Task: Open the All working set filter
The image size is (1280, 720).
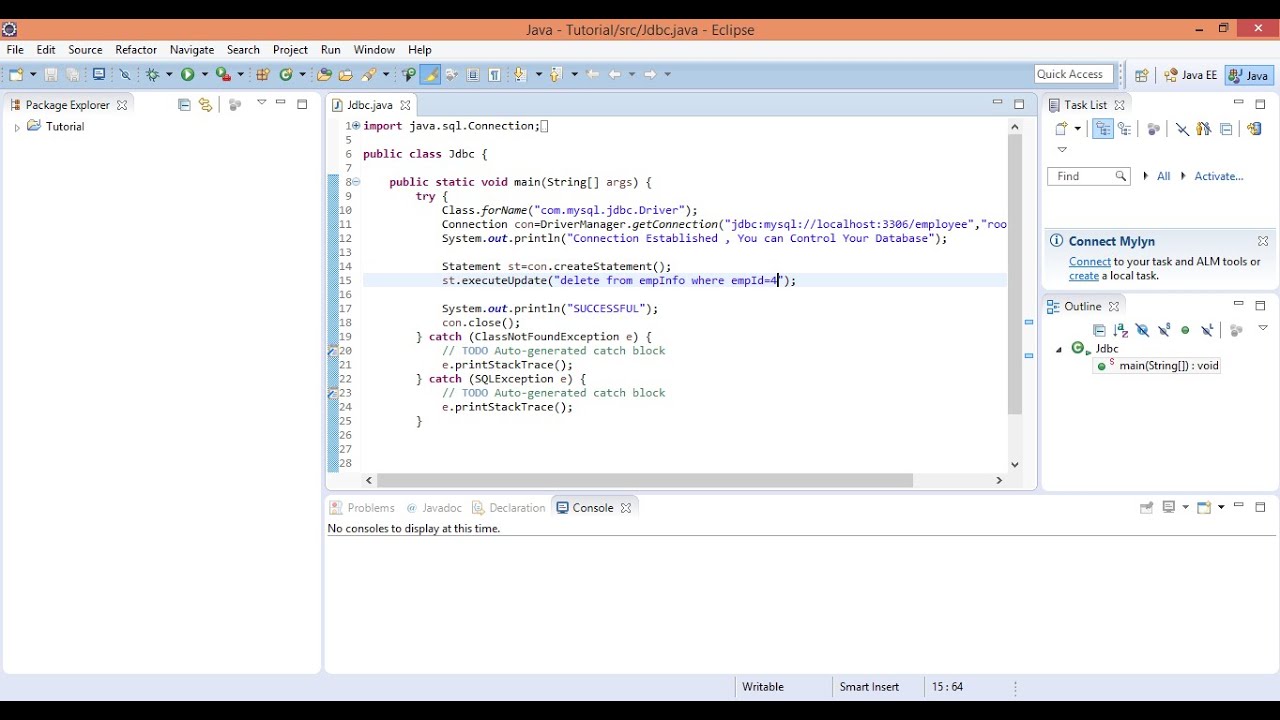Action: [1163, 176]
